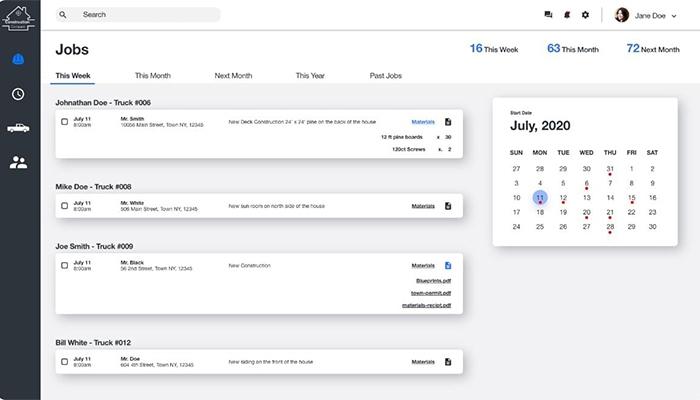
Task: Check the Mr. Doe job checkbox
Action: point(65,362)
